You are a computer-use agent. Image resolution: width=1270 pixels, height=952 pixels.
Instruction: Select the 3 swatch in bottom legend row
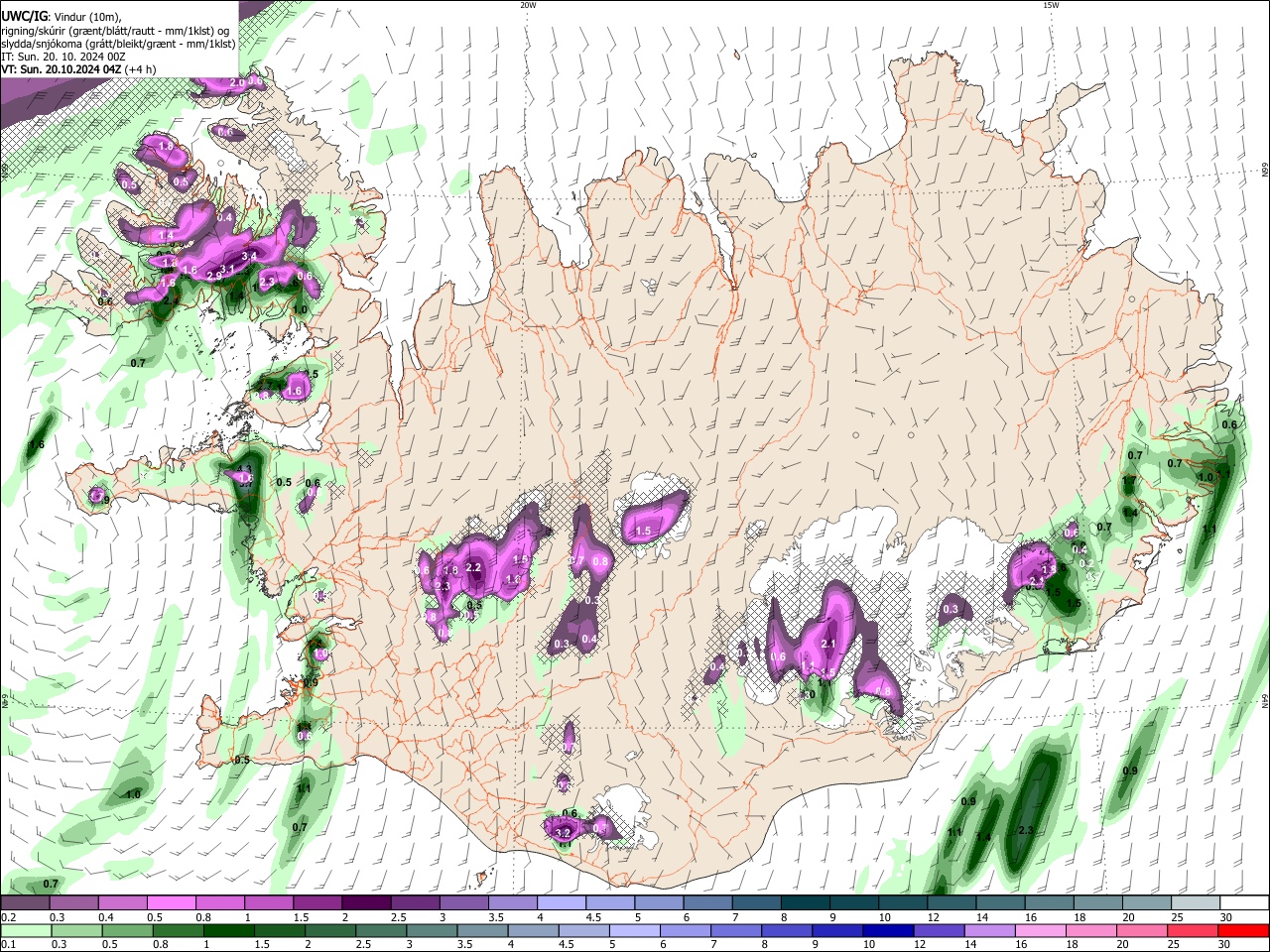[x=432, y=931]
